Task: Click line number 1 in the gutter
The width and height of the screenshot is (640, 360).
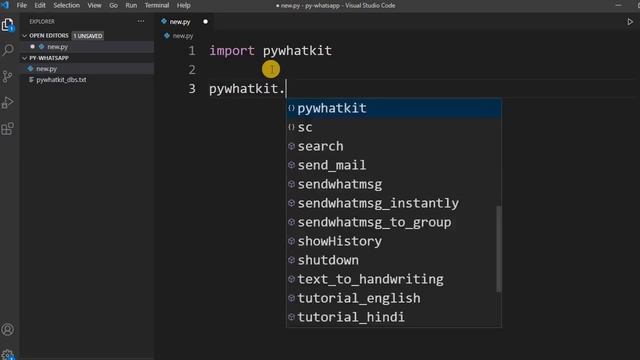Action: pos(191,51)
